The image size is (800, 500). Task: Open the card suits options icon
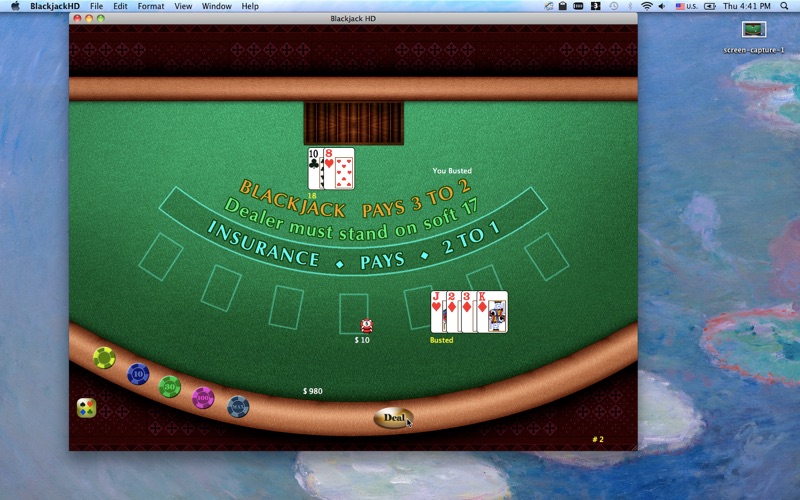click(87, 408)
